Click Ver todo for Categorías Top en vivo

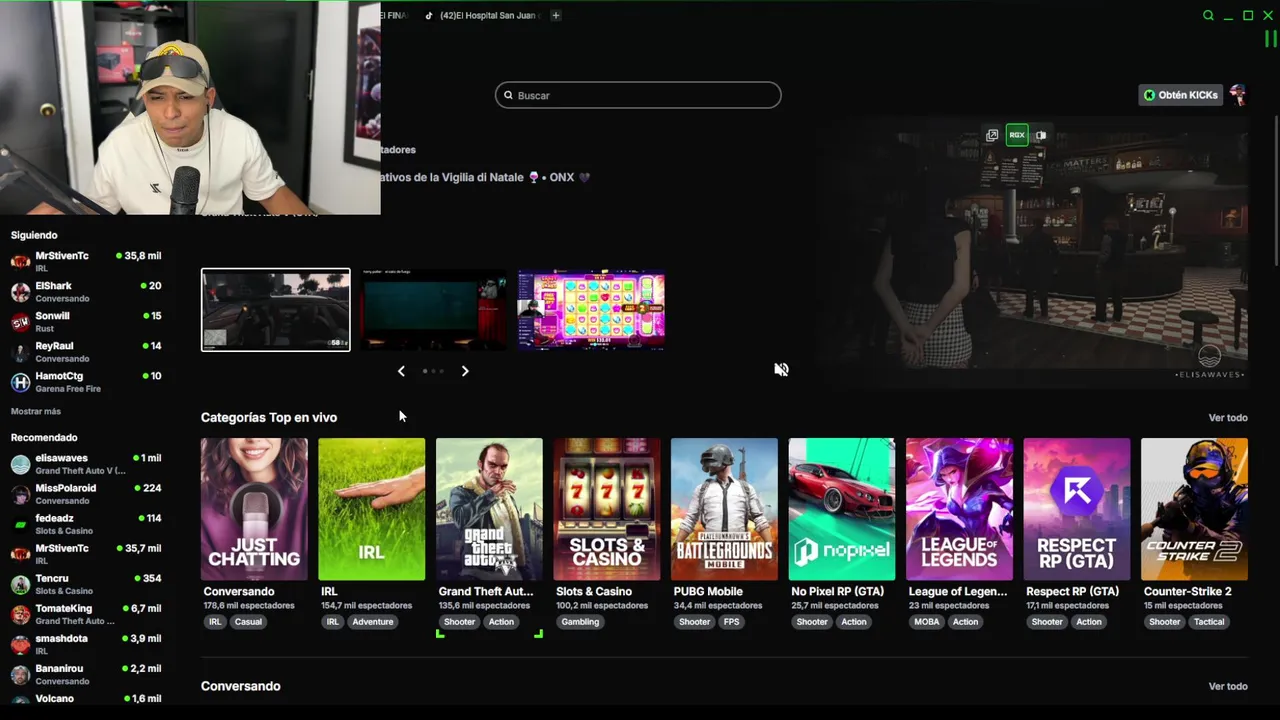(x=1228, y=418)
